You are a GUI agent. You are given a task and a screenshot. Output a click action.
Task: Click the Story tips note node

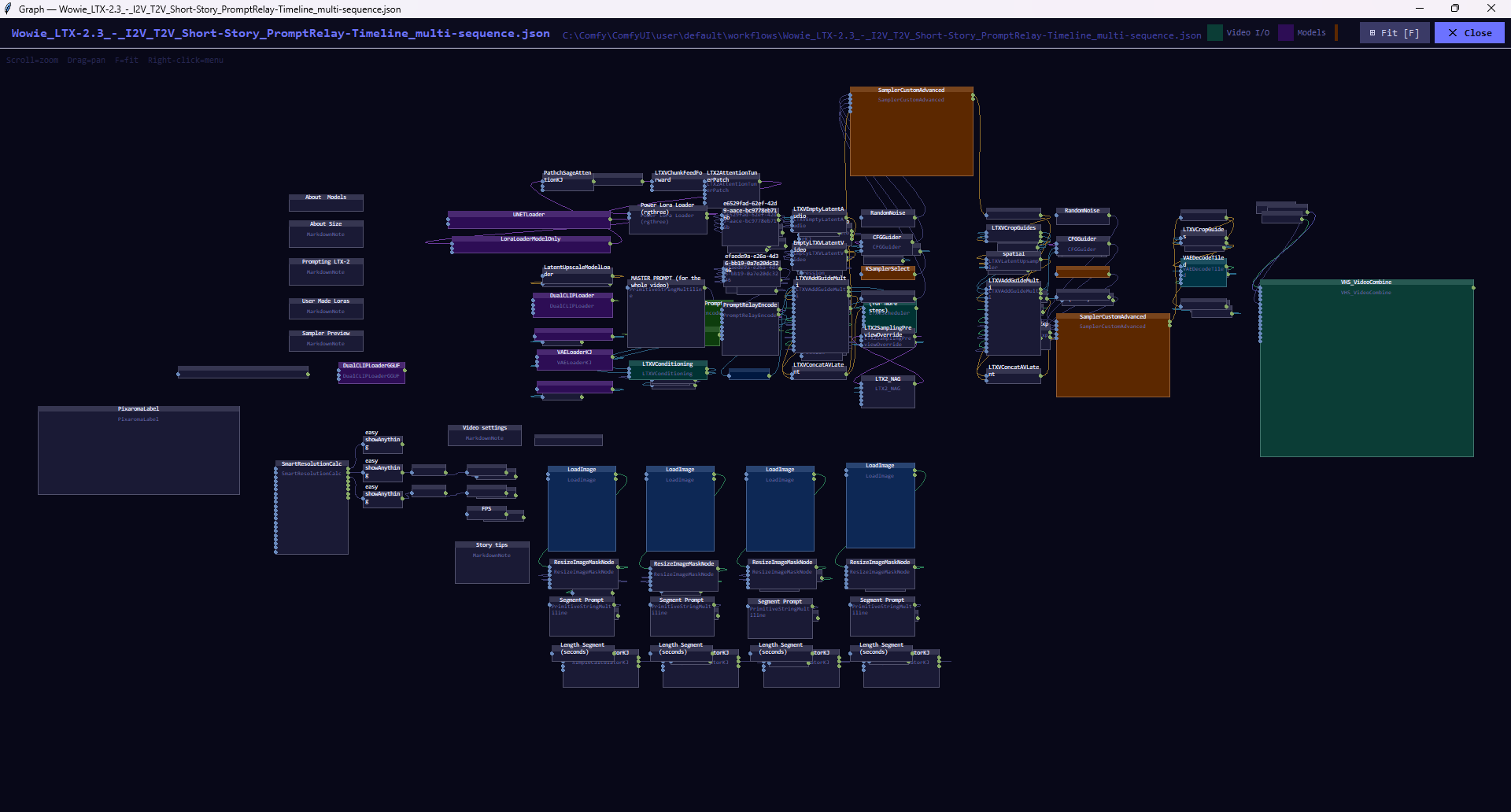pyautogui.click(x=492, y=563)
